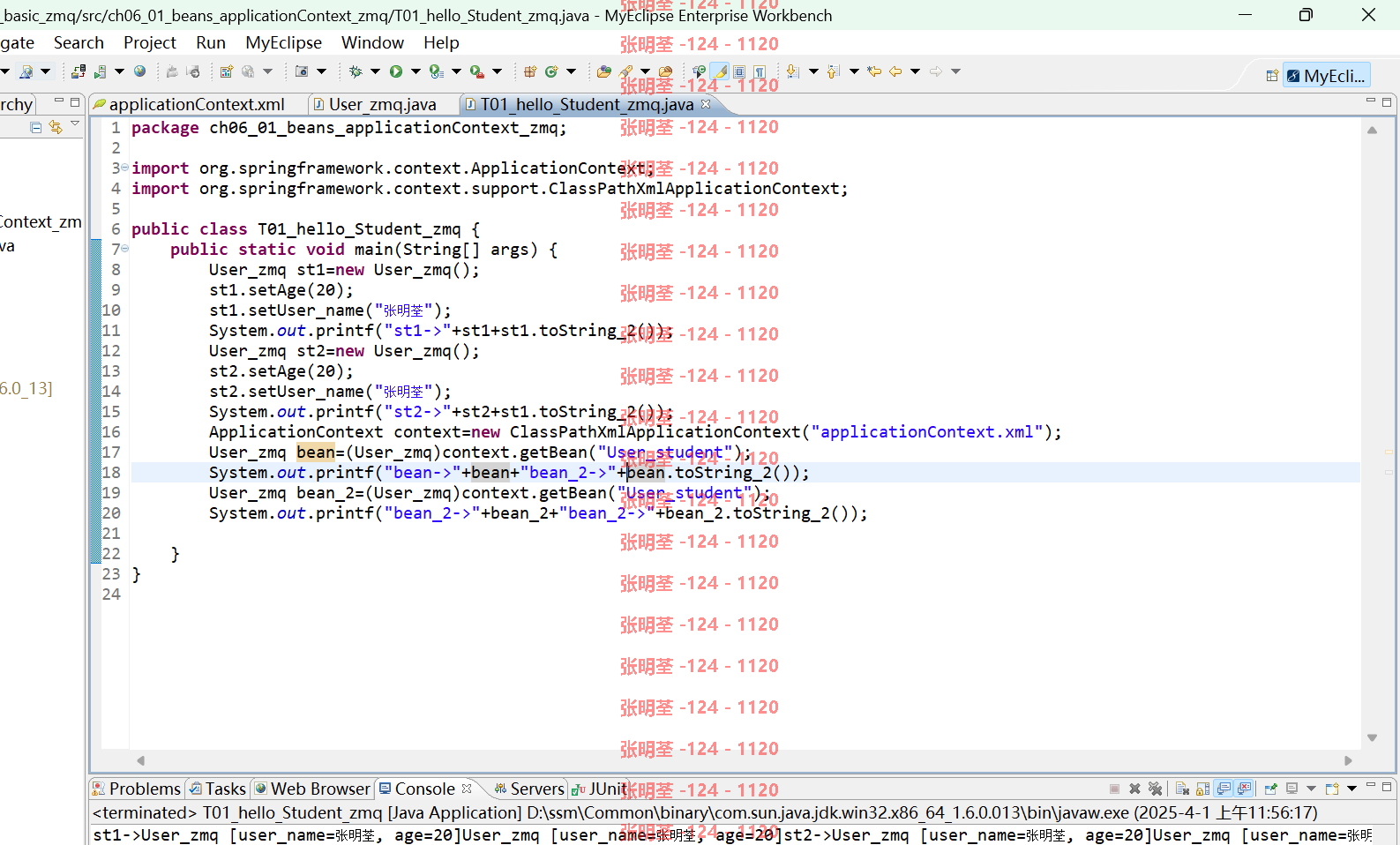1400x845 pixels.
Task: Open the Project menu
Action: click(x=150, y=42)
